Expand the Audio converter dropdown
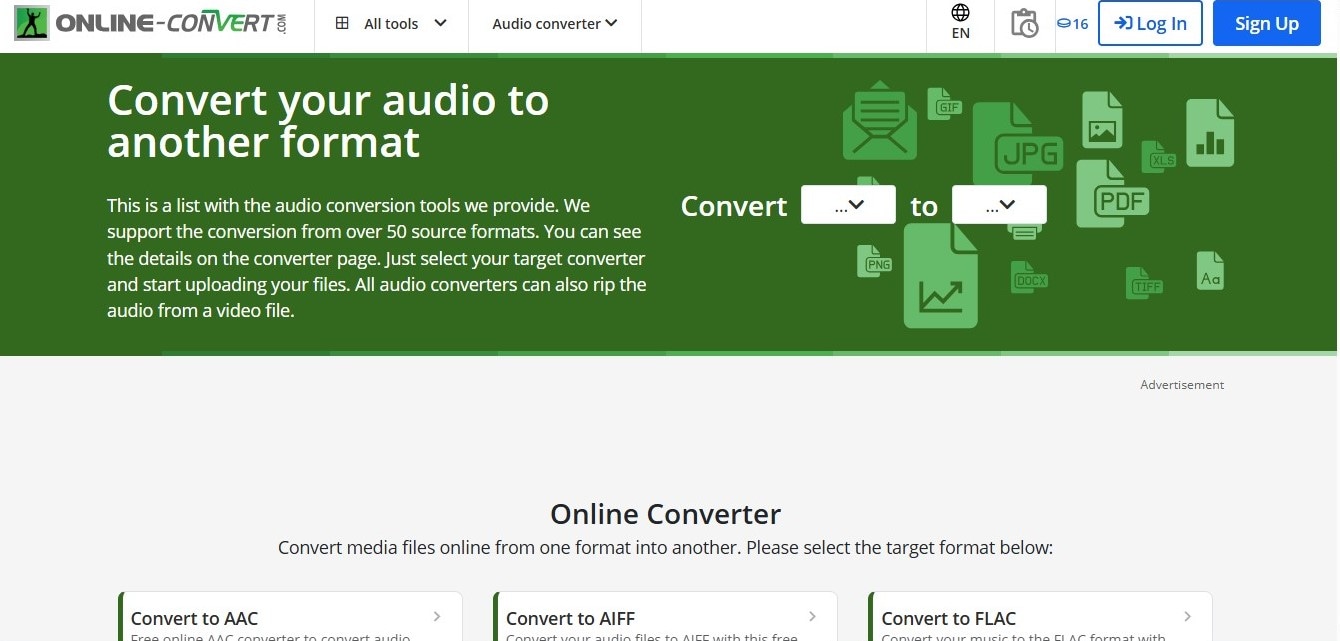The width and height of the screenshot is (1340, 641). (555, 24)
